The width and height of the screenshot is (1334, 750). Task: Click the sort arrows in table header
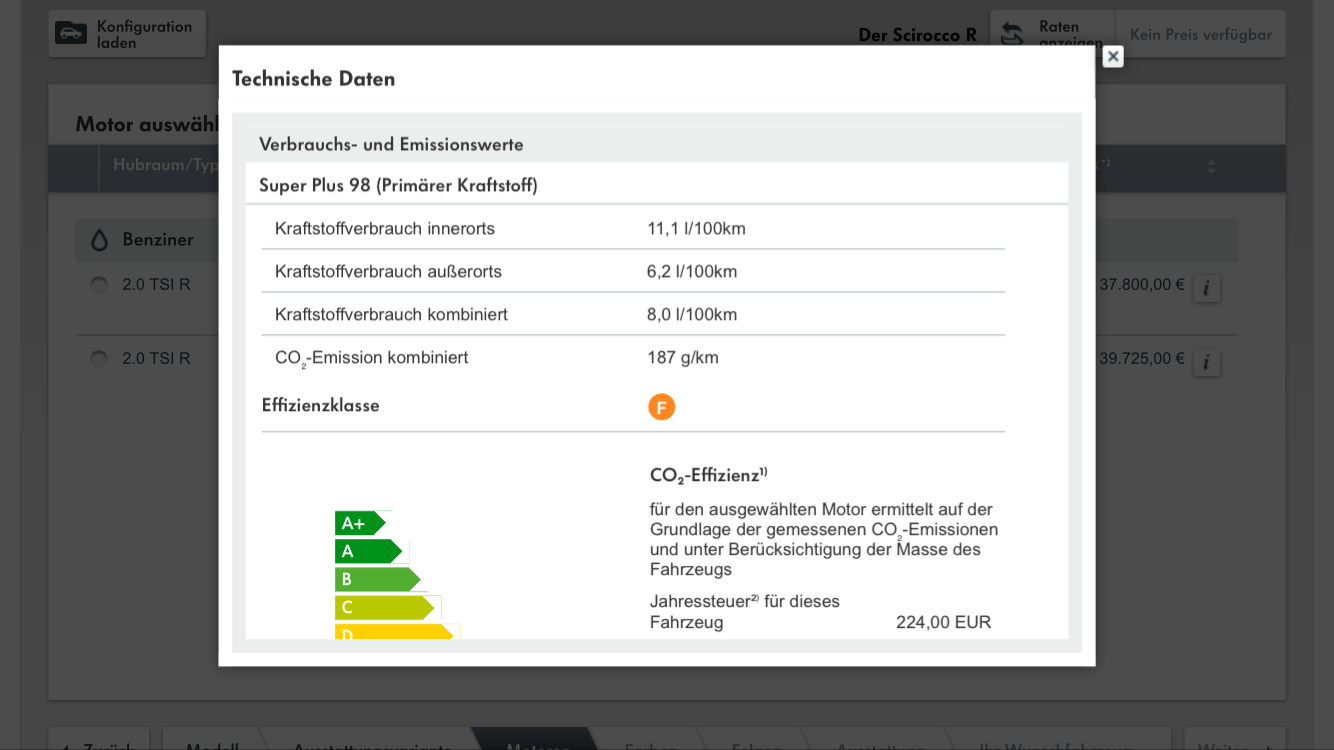coord(1211,167)
